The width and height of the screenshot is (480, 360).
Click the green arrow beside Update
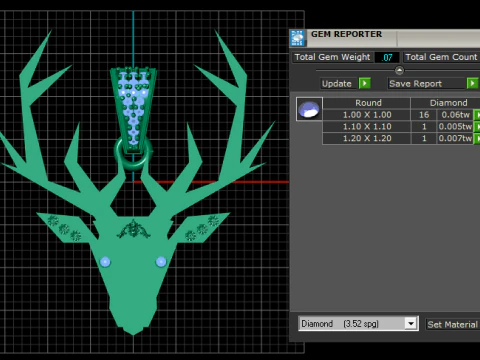365,83
